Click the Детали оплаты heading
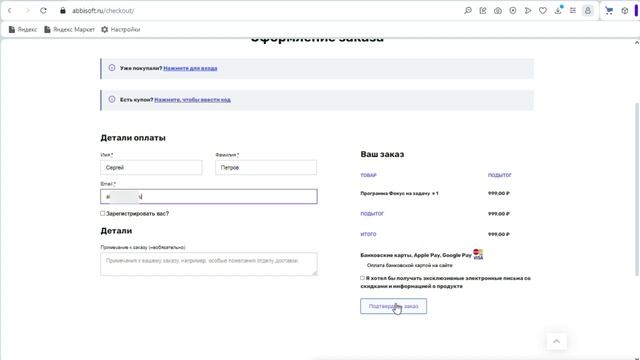This screenshot has width=640, height=360. (x=133, y=138)
